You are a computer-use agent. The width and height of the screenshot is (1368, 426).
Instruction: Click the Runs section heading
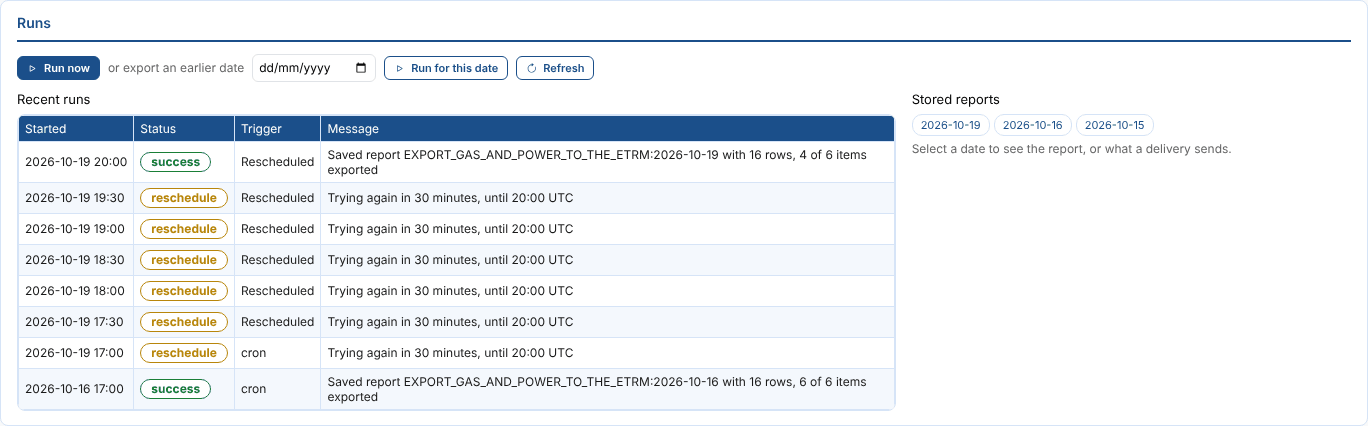click(x=34, y=23)
